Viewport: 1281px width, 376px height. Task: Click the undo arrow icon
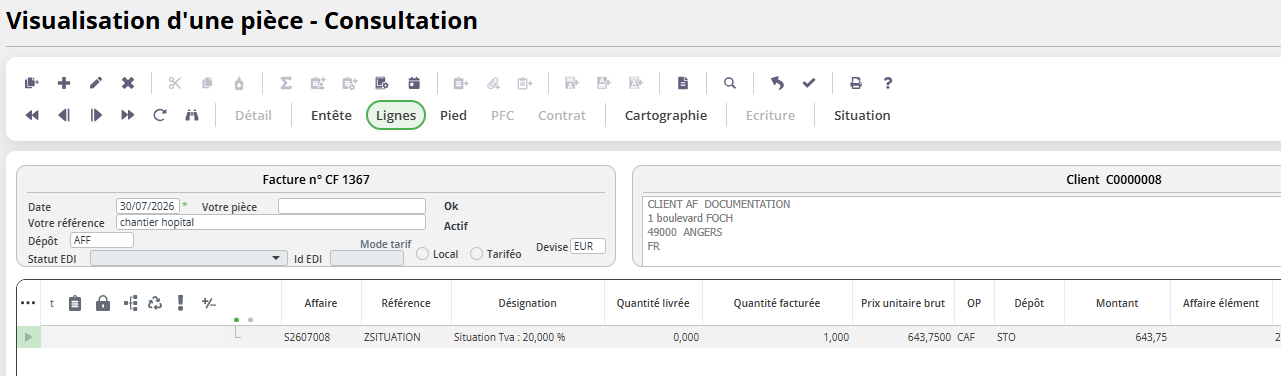click(777, 83)
